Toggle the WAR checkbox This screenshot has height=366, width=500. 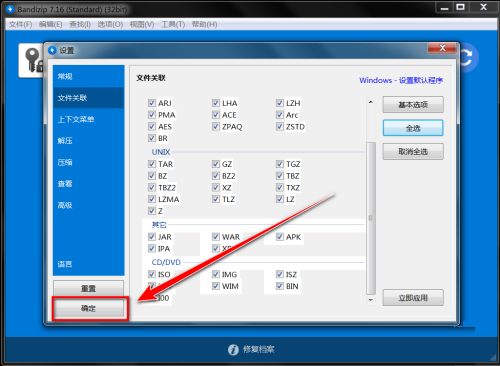(x=216, y=237)
